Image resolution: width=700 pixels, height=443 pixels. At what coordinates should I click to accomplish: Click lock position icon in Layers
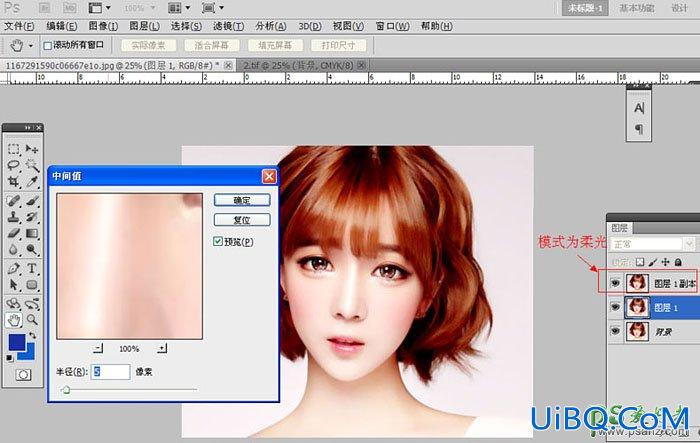[x=665, y=262]
